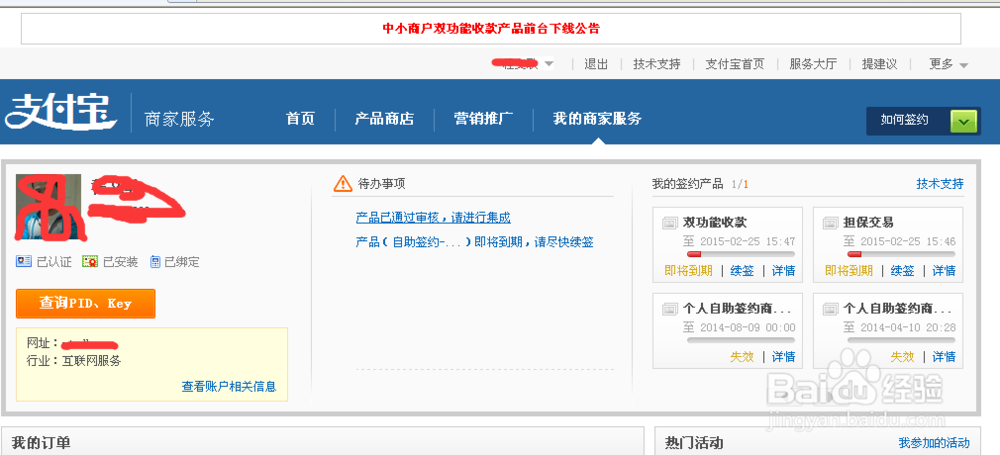Click the 担保交易 product title

[868, 223]
